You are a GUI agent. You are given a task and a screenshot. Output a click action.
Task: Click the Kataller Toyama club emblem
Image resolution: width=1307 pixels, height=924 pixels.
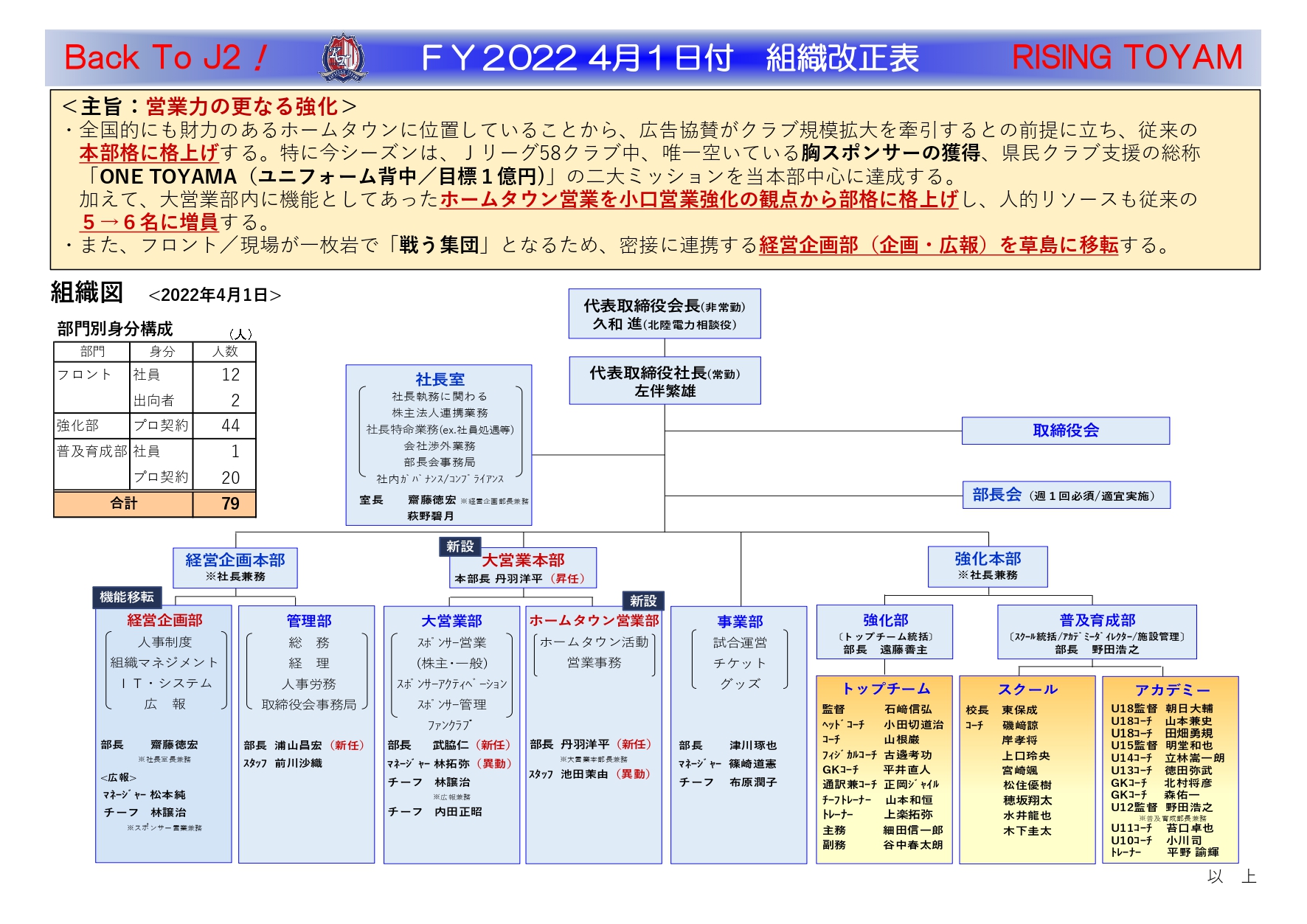343,58
